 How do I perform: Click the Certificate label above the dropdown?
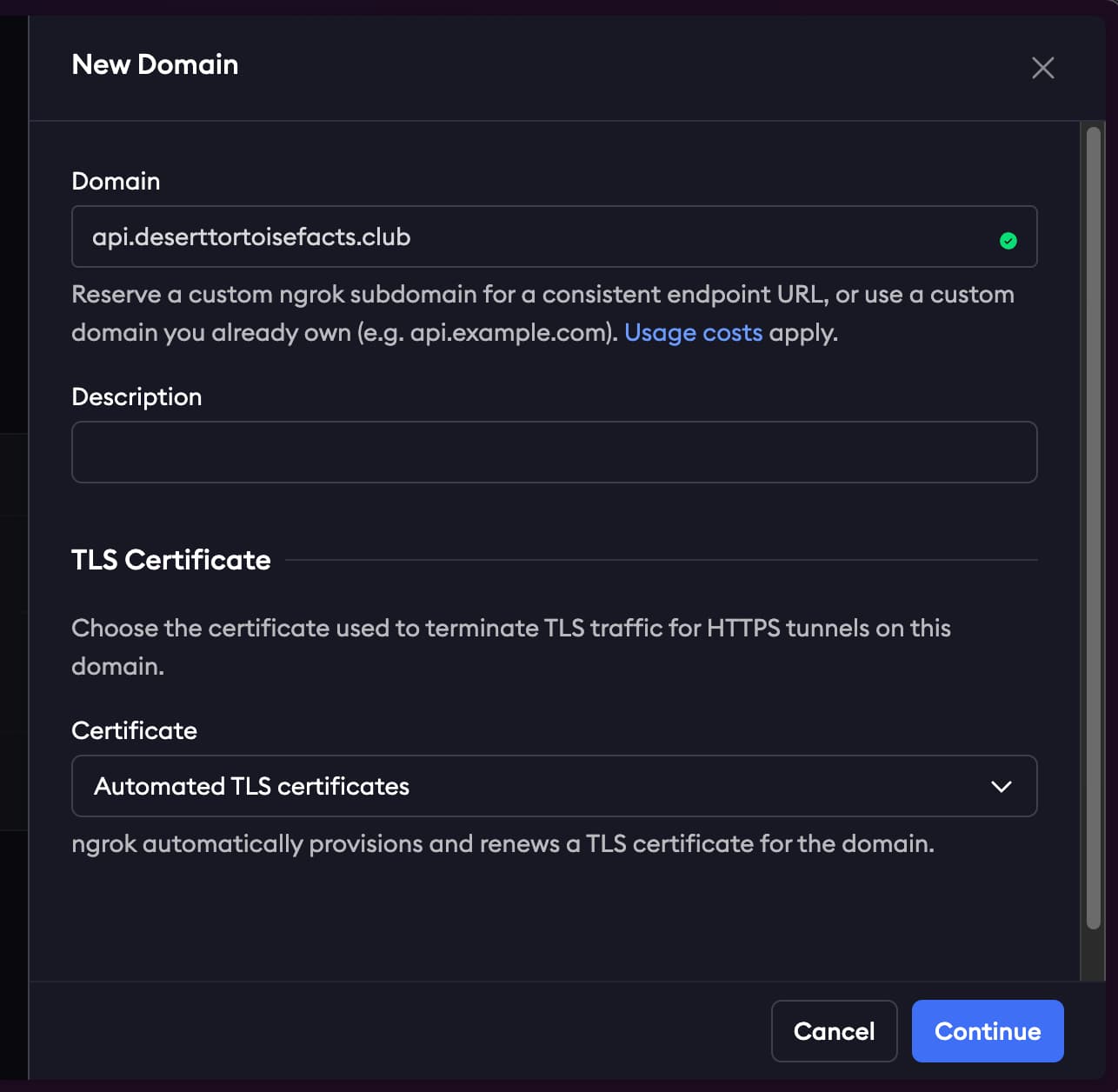coord(134,730)
